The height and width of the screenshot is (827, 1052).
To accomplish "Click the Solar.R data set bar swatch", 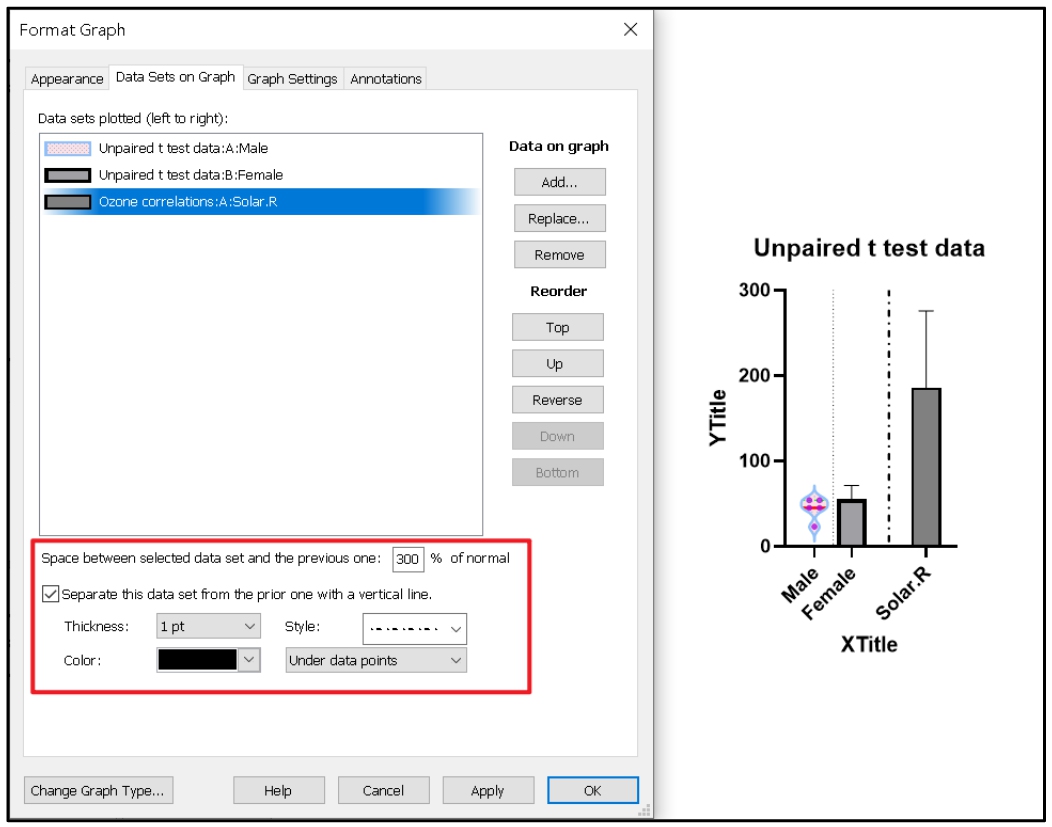I will (68, 202).
